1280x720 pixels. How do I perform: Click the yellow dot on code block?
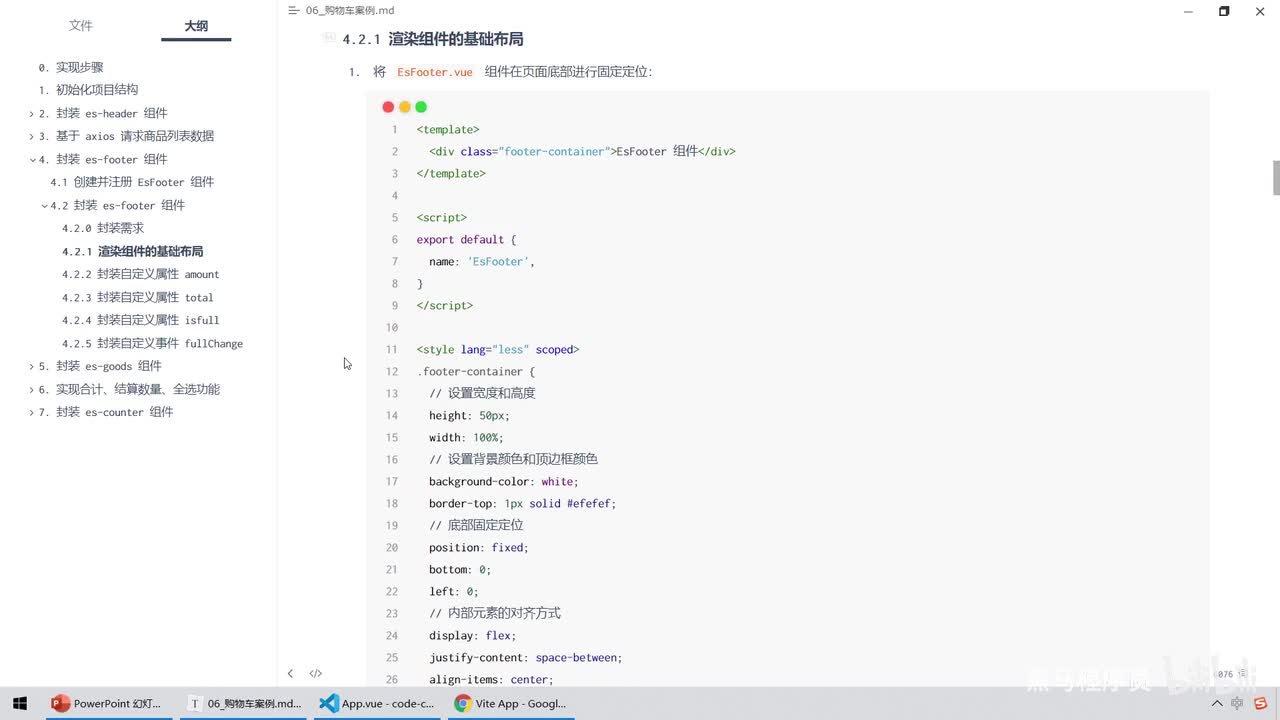pyautogui.click(x=405, y=107)
